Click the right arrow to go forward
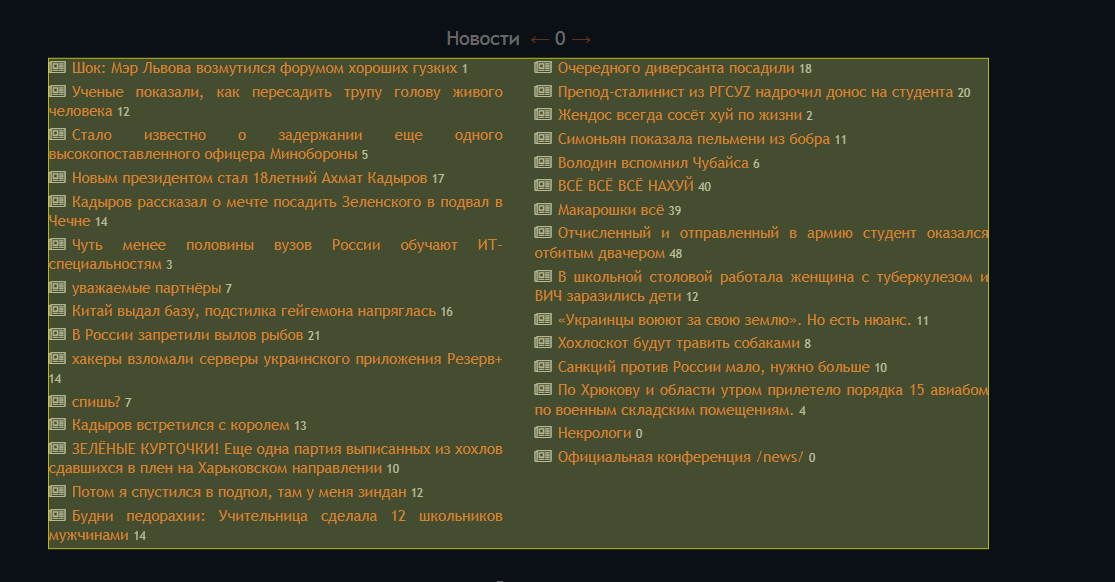 (x=583, y=39)
